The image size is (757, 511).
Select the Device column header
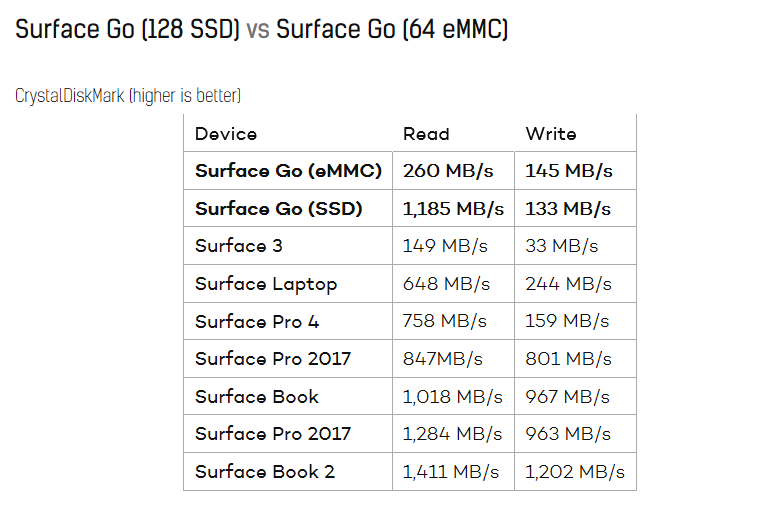point(226,134)
